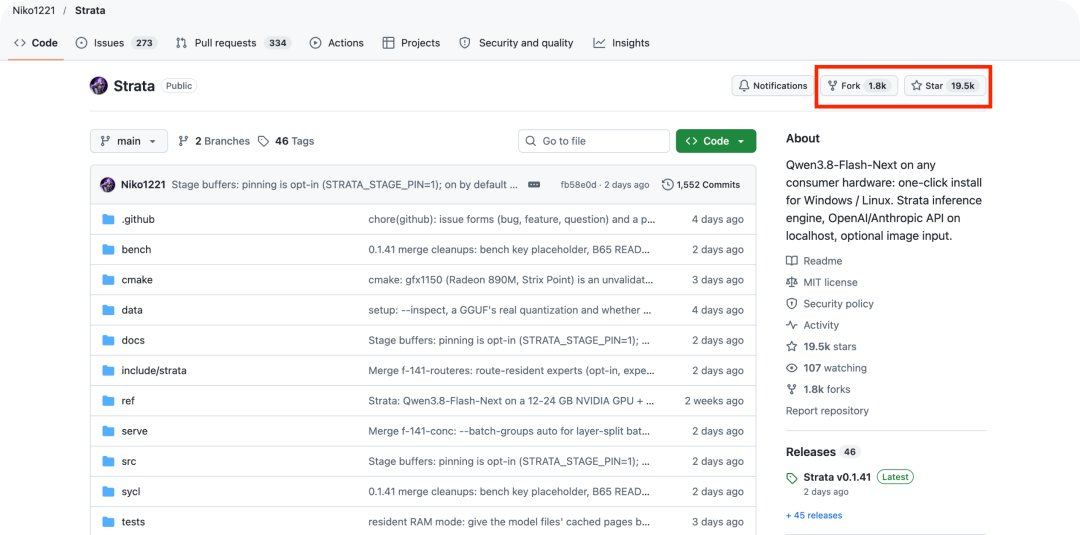Click 'cmake: gfx1150' commit message
This screenshot has height=535, width=1080.
point(511,280)
